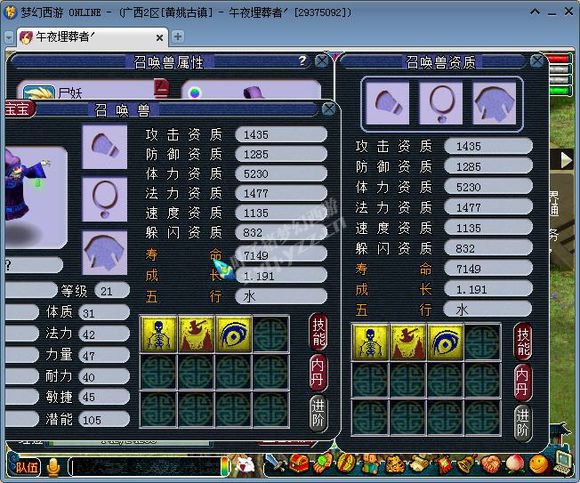This screenshot has height=483, width=580.
Task: Close the 召唤兽 detail panel
Action: (x=328, y=109)
